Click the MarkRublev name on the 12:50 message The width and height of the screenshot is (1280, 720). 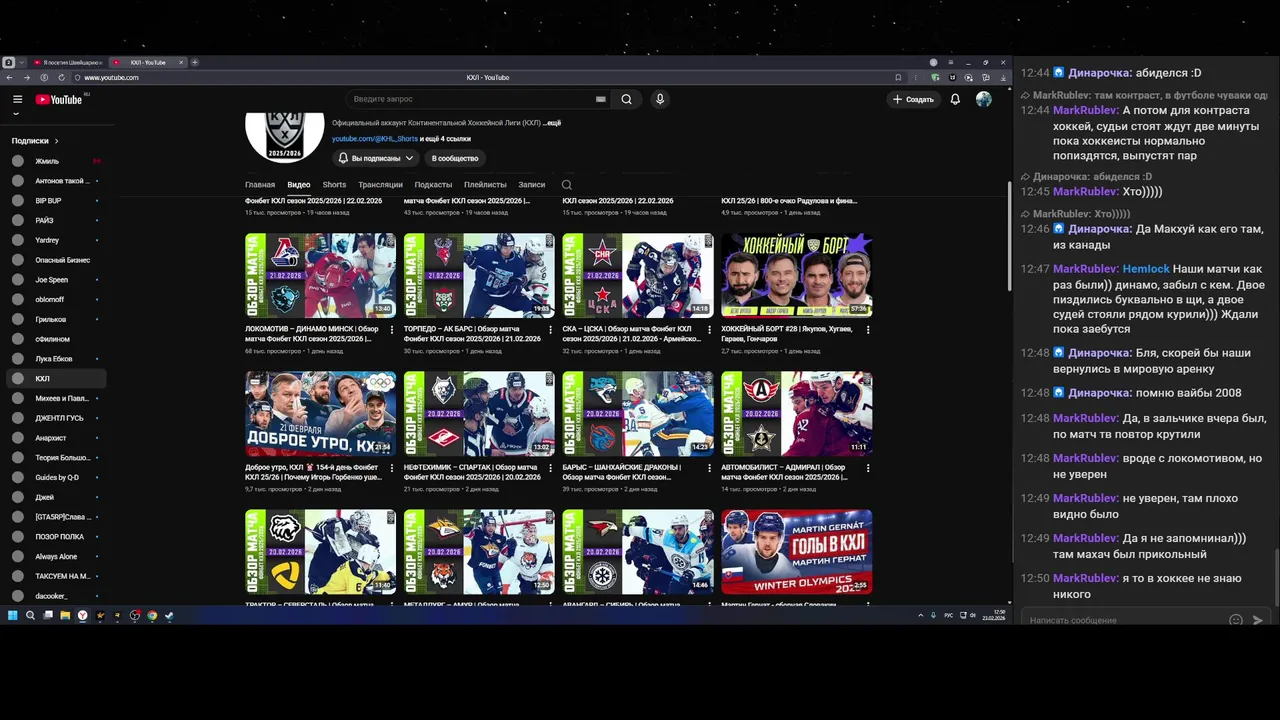coord(1084,578)
